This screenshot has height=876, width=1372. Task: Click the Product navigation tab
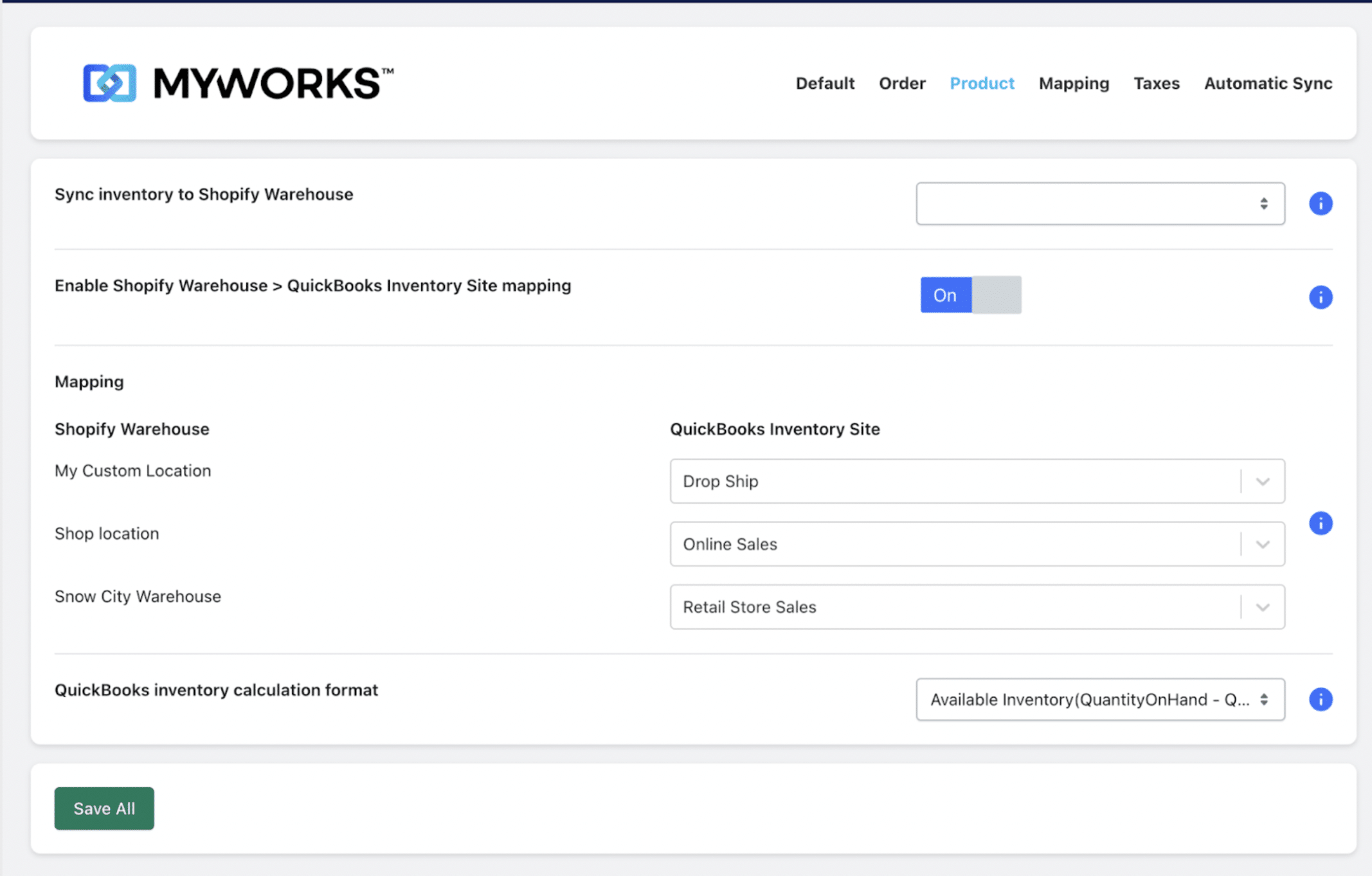point(982,83)
